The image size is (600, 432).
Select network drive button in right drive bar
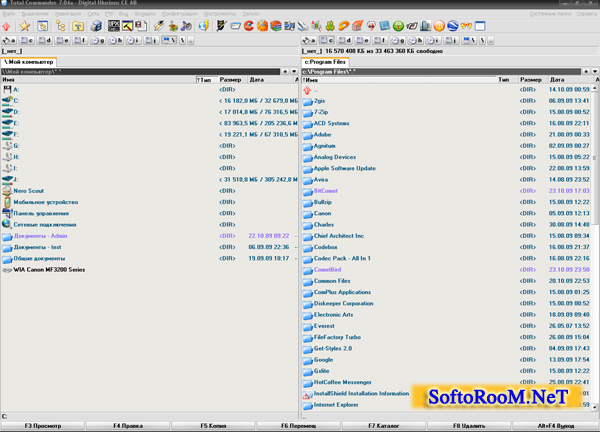click(469, 40)
